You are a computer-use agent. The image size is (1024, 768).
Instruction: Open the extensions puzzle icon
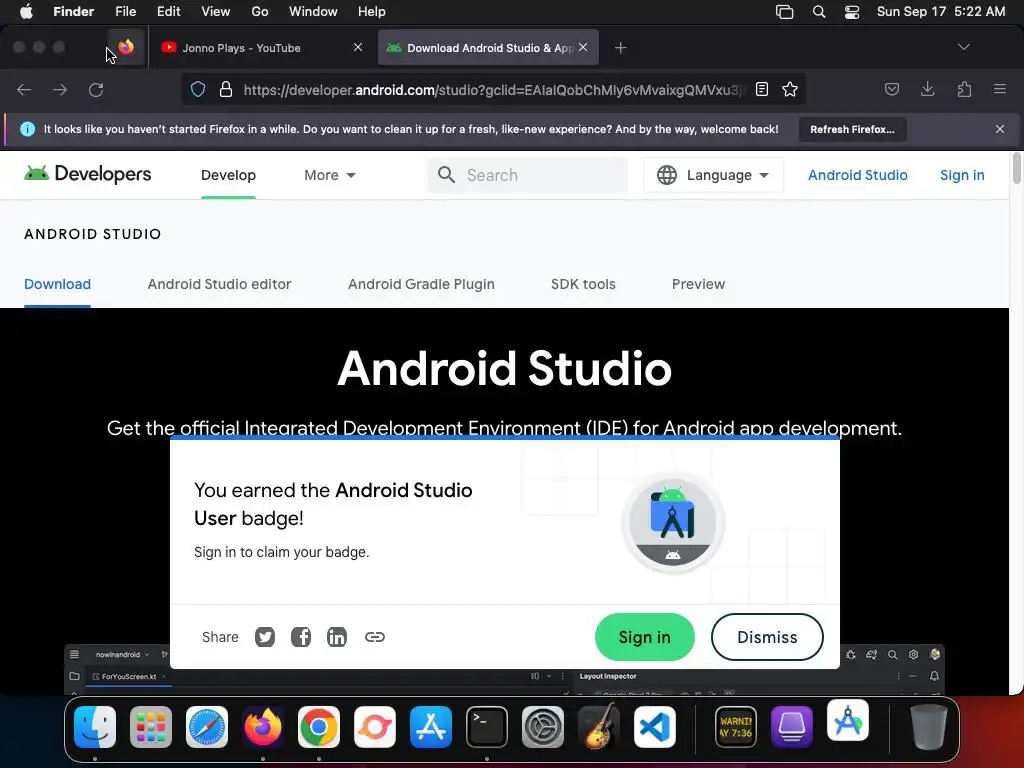point(964,89)
